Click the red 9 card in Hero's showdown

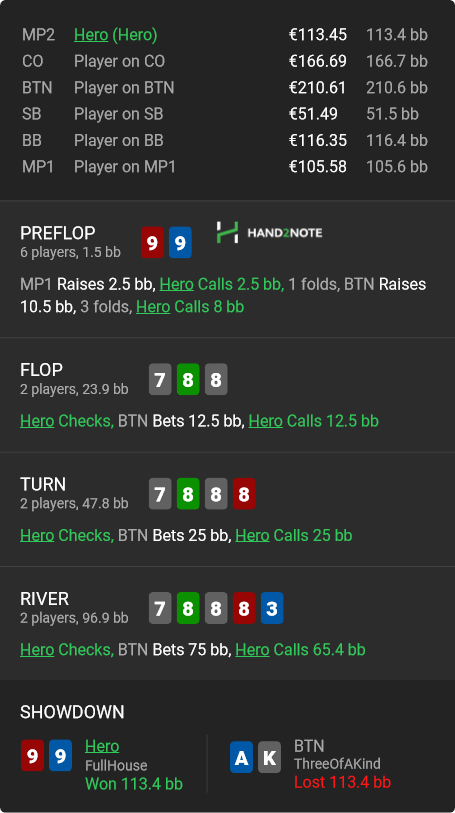32,755
